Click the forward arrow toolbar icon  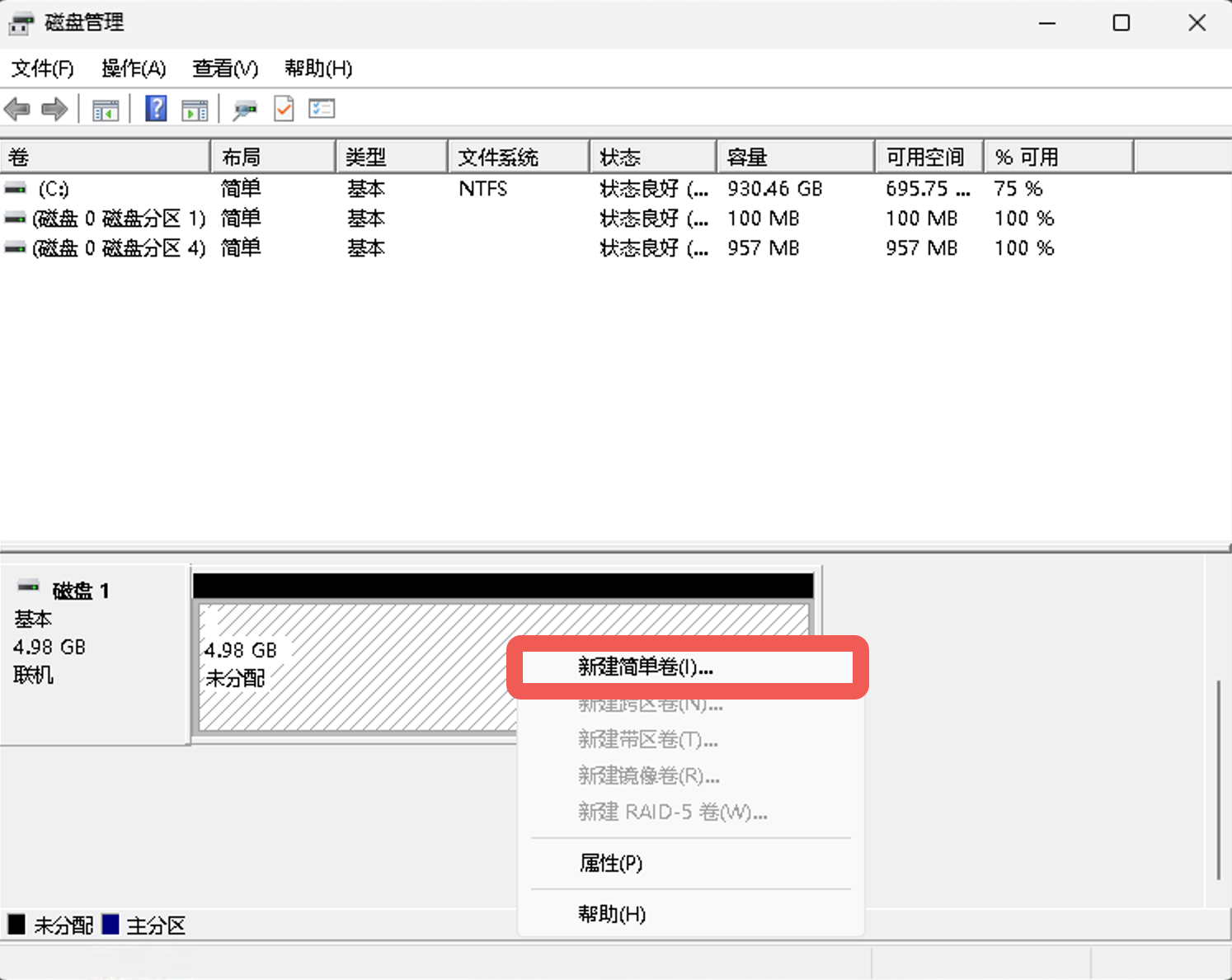point(54,109)
